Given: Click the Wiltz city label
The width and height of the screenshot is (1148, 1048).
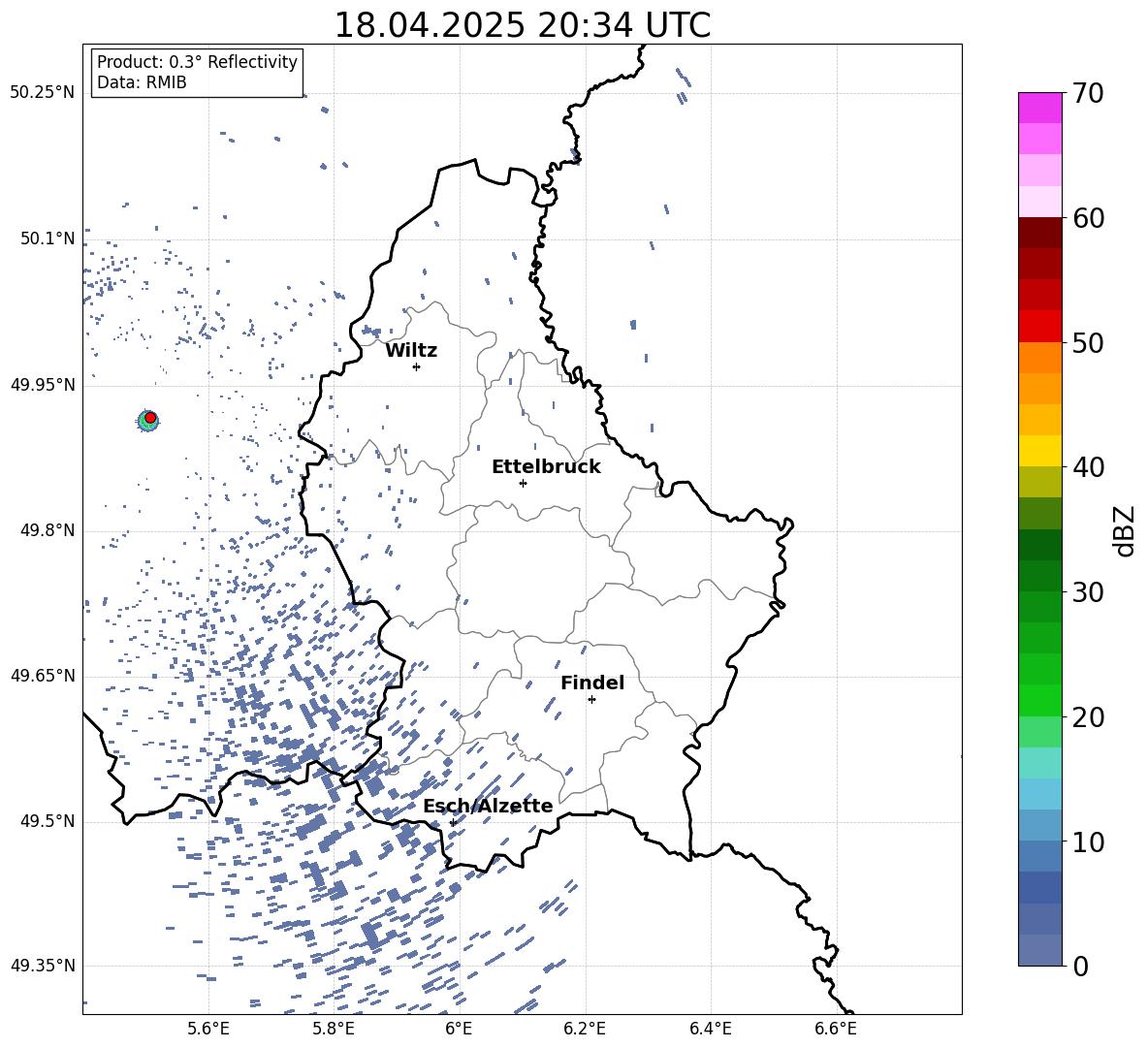Looking at the screenshot, I should pos(411,351).
